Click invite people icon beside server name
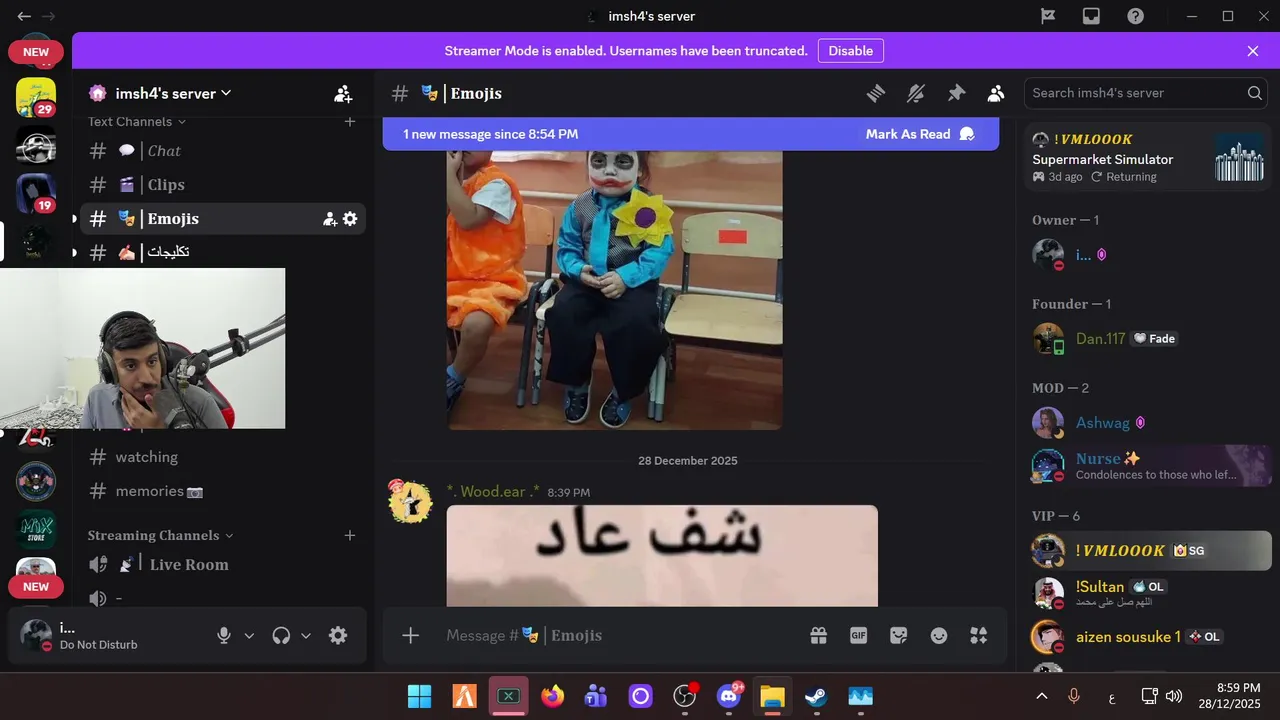Screen dimensions: 1280x720 pyautogui.click(x=343, y=94)
